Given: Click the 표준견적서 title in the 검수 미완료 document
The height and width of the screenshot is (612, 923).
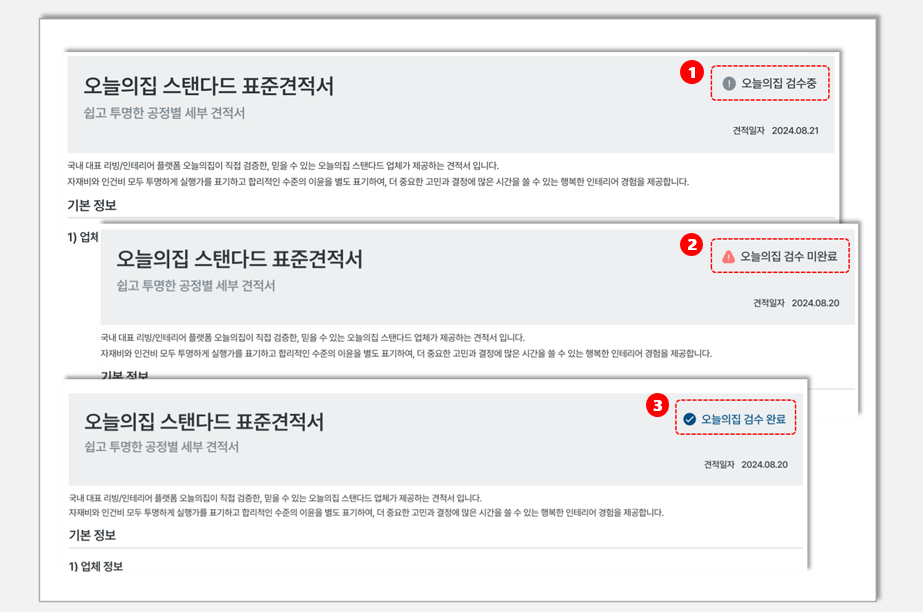Looking at the screenshot, I should pyautogui.click(x=239, y=259).
